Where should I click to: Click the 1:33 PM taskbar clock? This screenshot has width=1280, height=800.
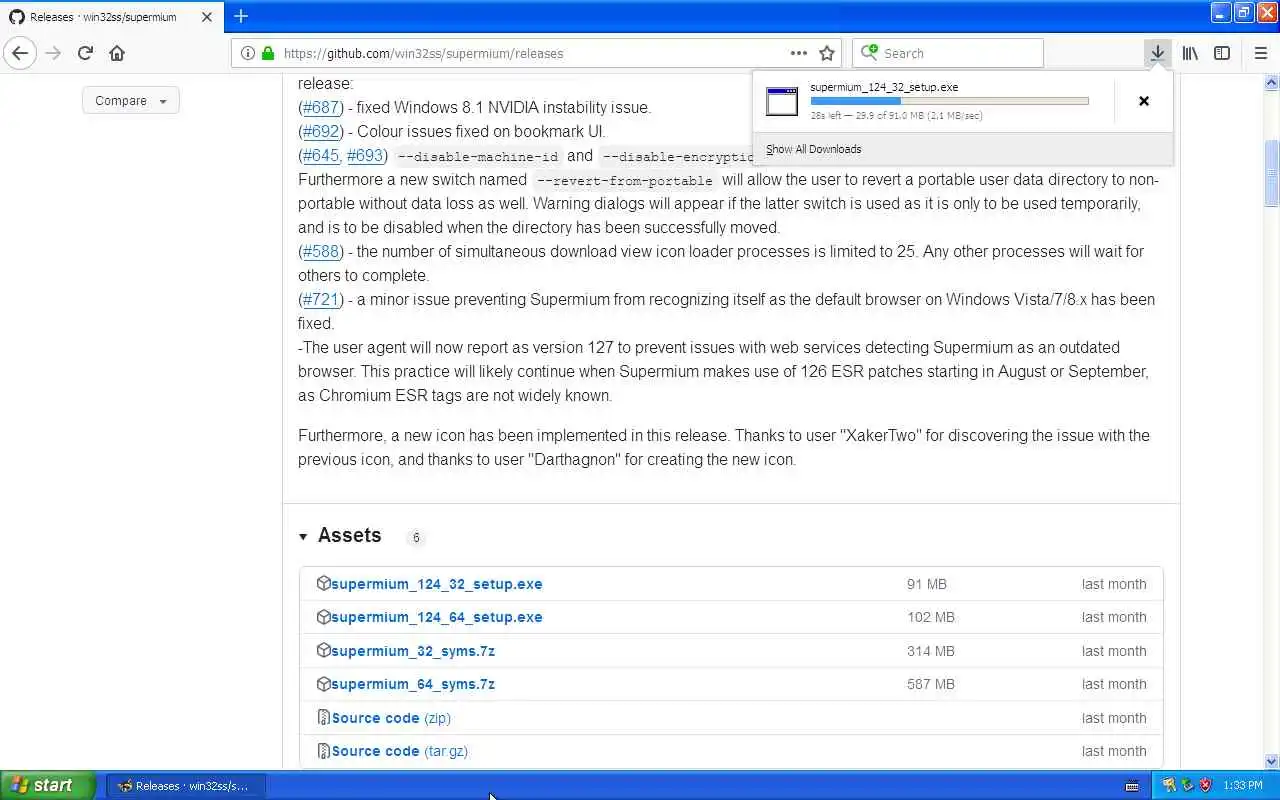coord(1243,786)
